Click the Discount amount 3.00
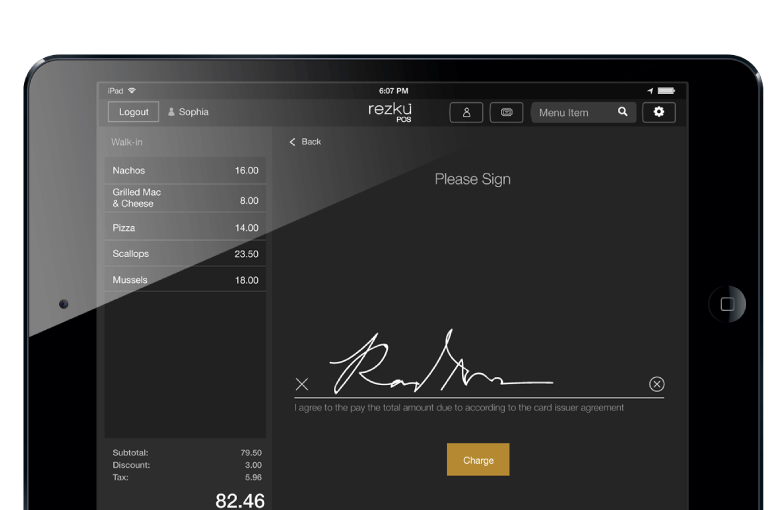This screenshot has width=782, height=510. point(253,465)
